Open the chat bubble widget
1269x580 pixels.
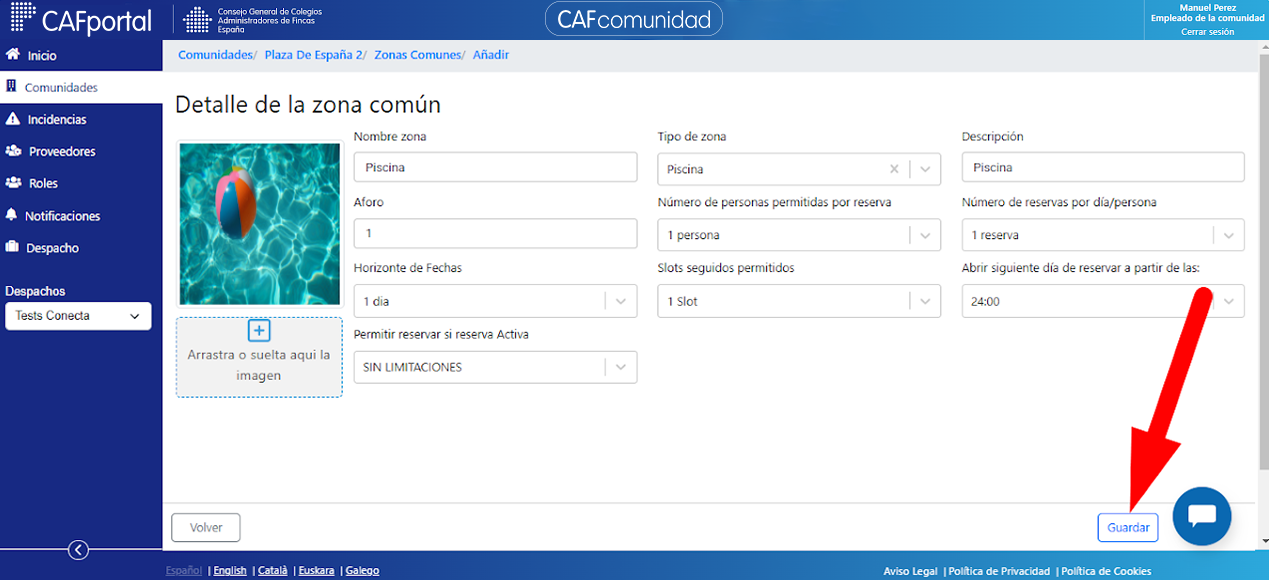coord(1201,516)
